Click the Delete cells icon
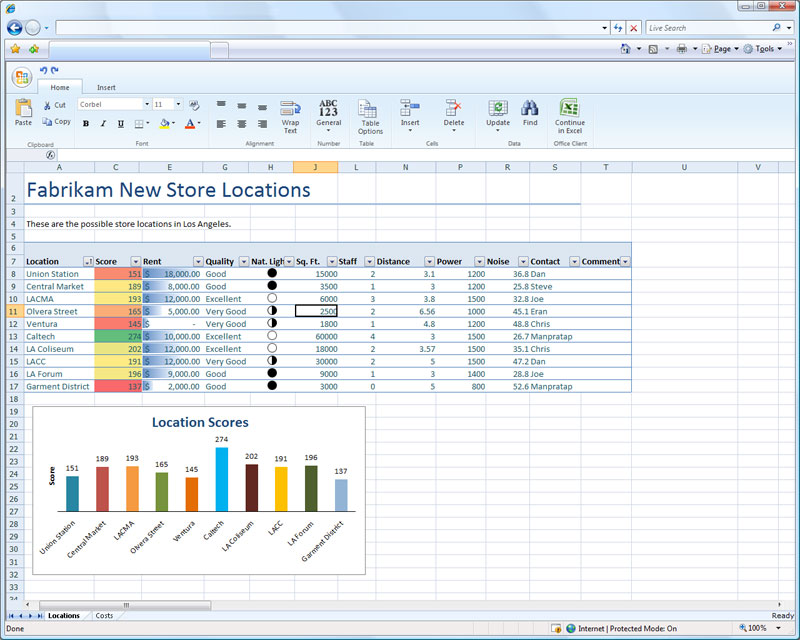This screenshot has width=800, height=640. 453,110
